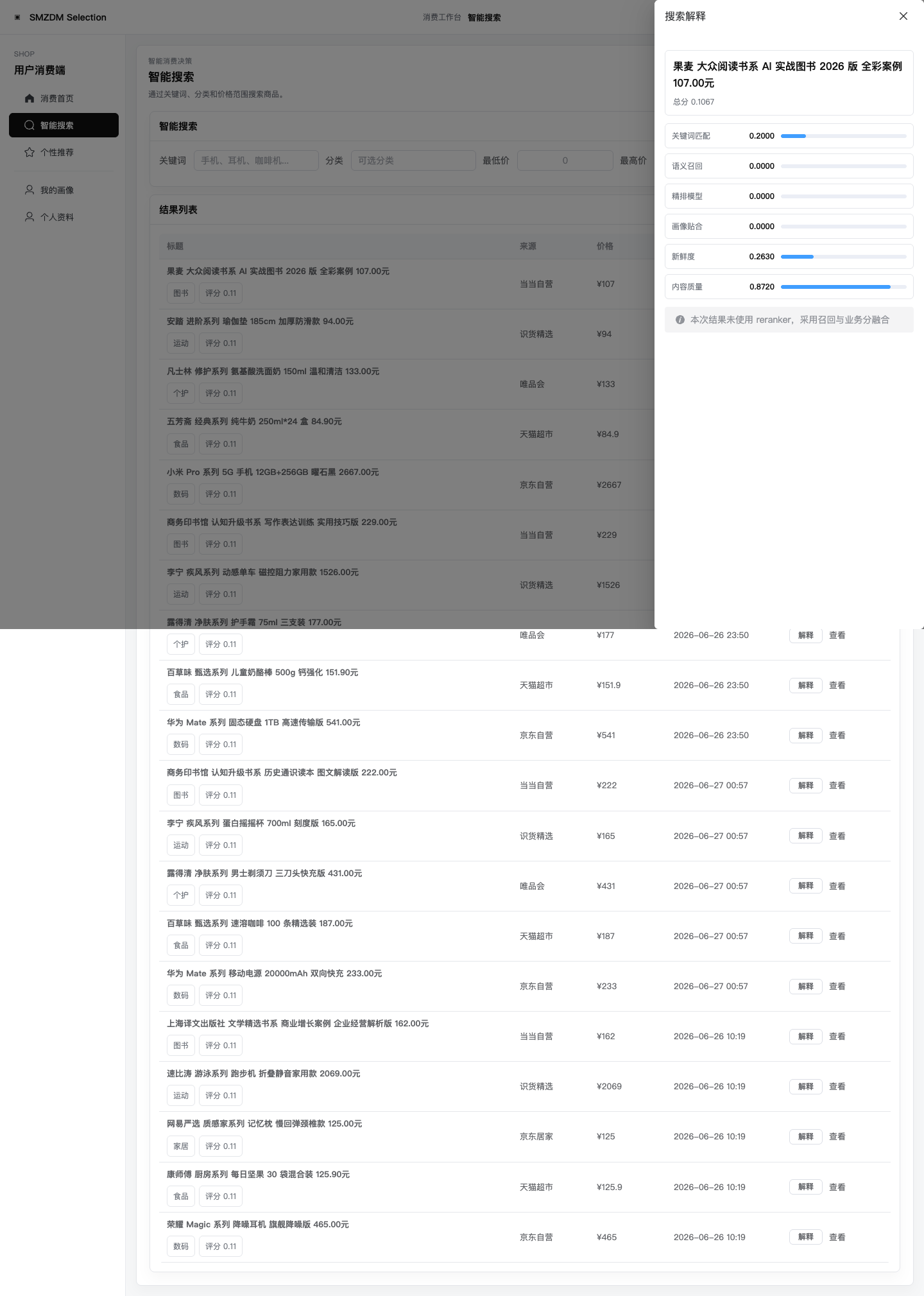This screenshot has width=924, height=1296.
Task: Click 解释 for 百草味 速溶咖啡
Action: tap(806, 936)
